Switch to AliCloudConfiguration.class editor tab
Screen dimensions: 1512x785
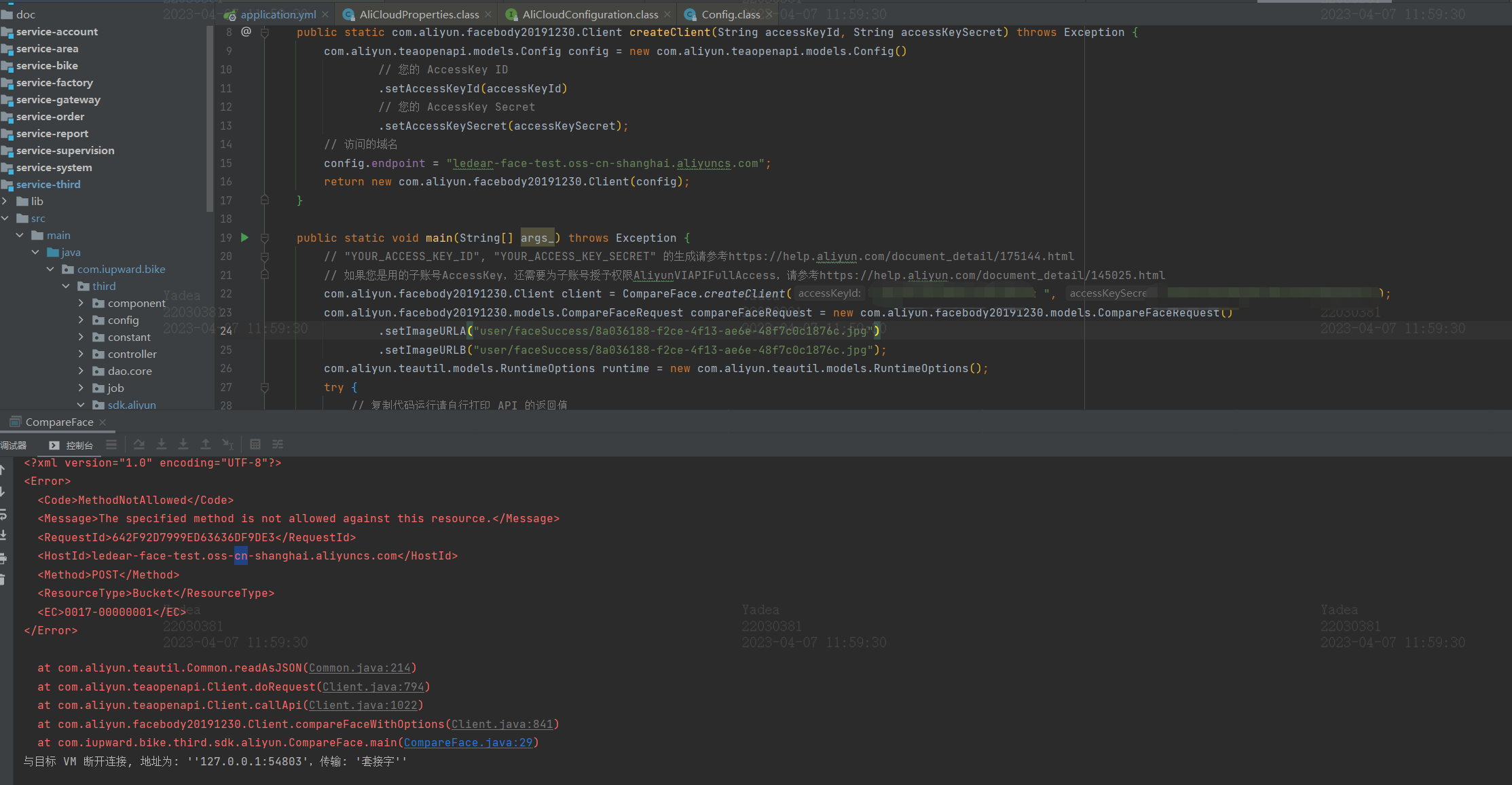(x=589, y=14)
